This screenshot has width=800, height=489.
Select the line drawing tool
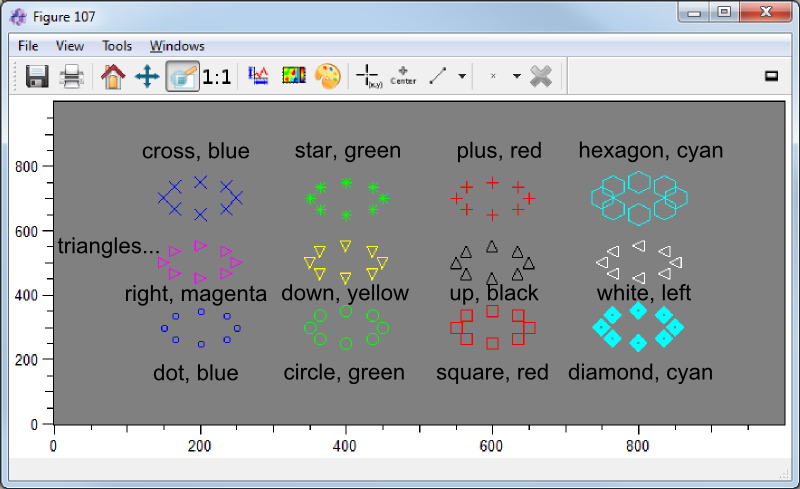coord(438,76)
